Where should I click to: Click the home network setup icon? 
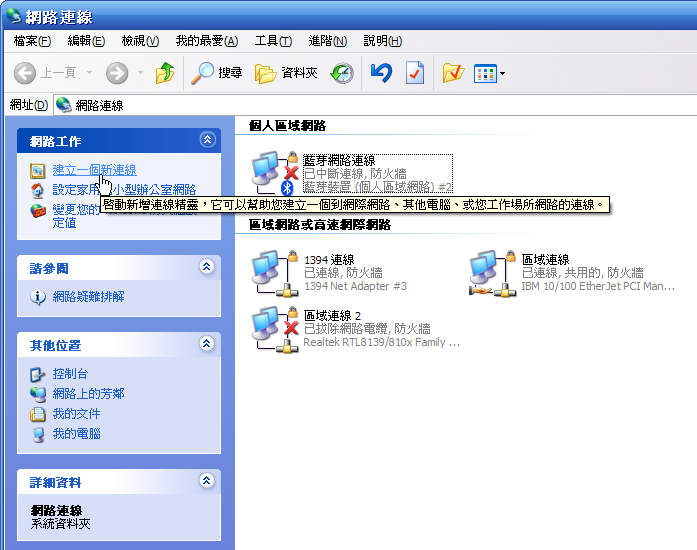tap(38, 190)
